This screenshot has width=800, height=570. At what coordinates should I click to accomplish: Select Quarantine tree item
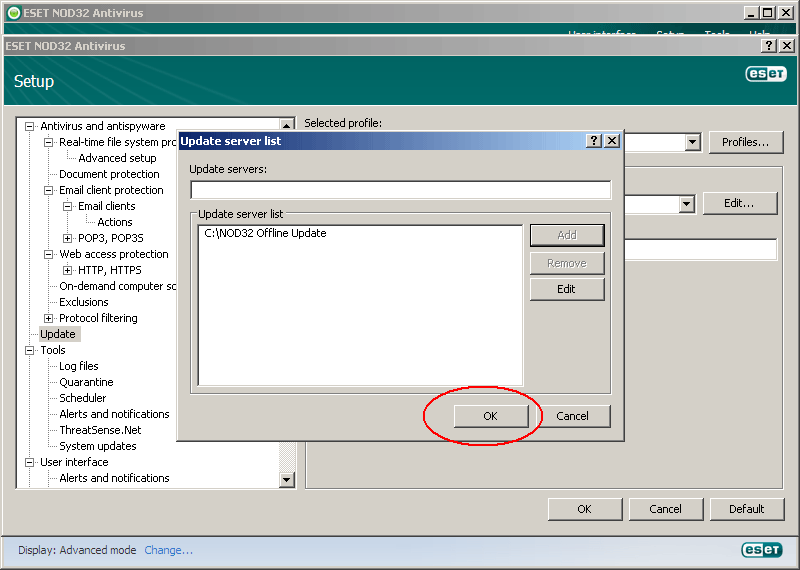coord(86,382)
